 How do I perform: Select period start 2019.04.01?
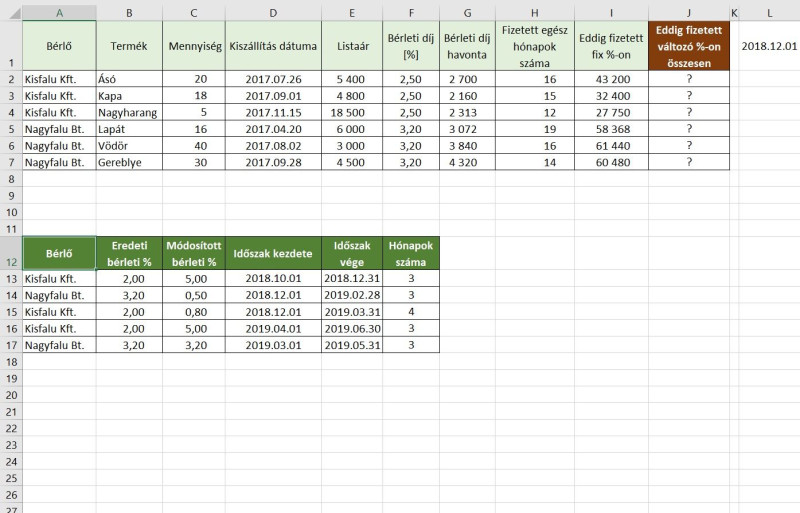[x=273, y=329]
